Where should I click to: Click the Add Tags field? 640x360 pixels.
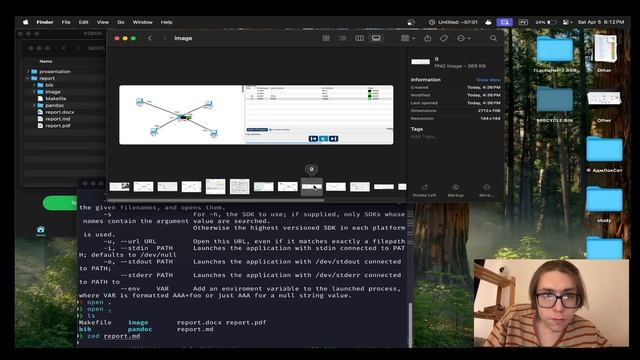click(x=423, y=137)
